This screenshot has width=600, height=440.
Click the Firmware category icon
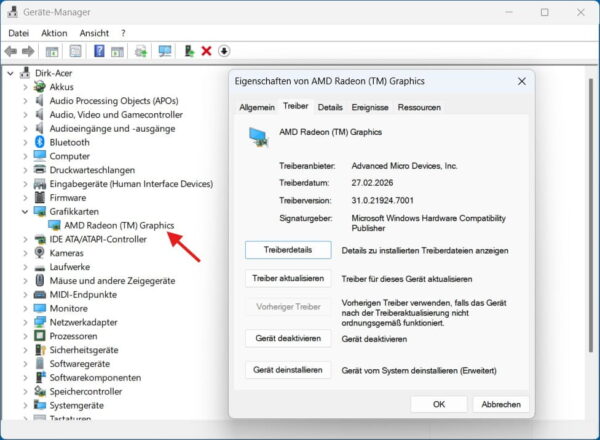point(39,197)
